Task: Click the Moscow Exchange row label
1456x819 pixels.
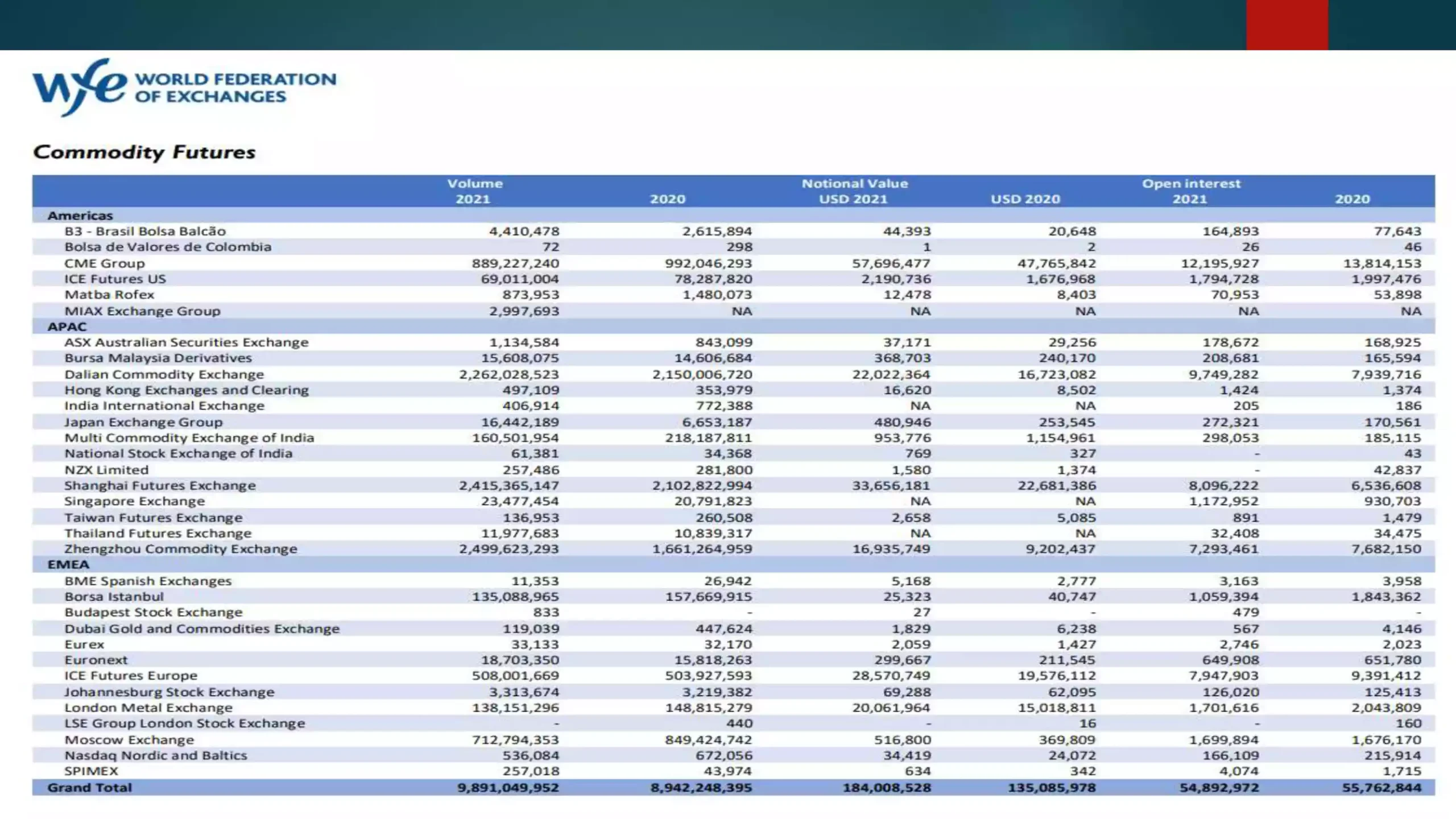Action: click(129, 740)
